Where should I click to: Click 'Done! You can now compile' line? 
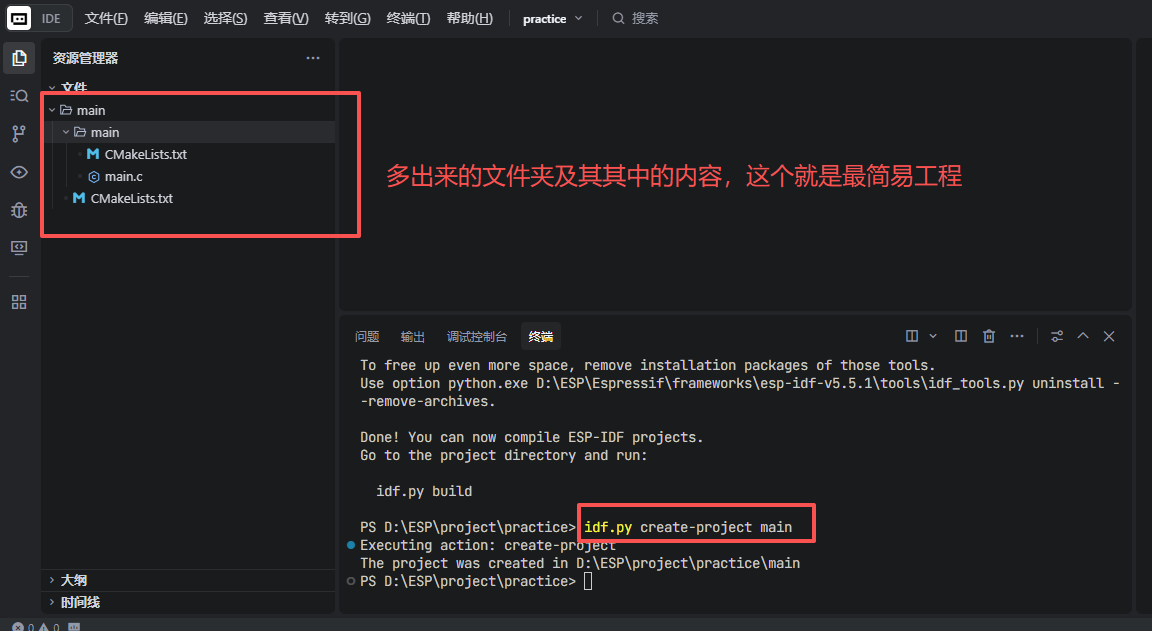(531, 437)
